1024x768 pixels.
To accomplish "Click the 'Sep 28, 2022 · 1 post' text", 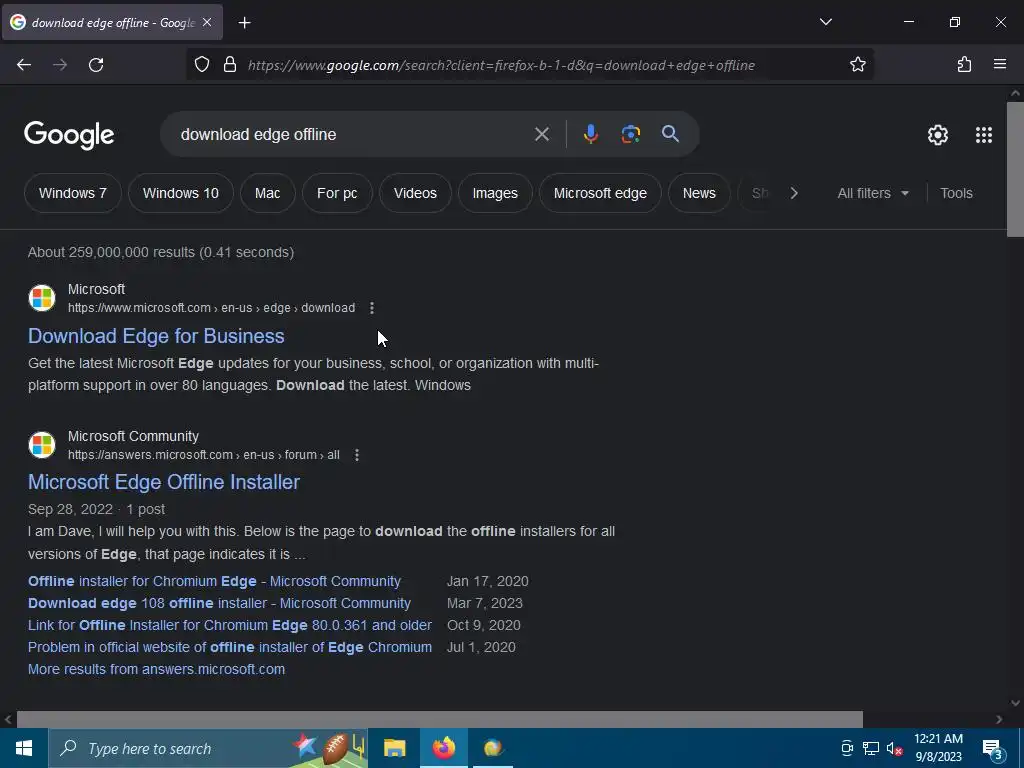I will point(96,509).
